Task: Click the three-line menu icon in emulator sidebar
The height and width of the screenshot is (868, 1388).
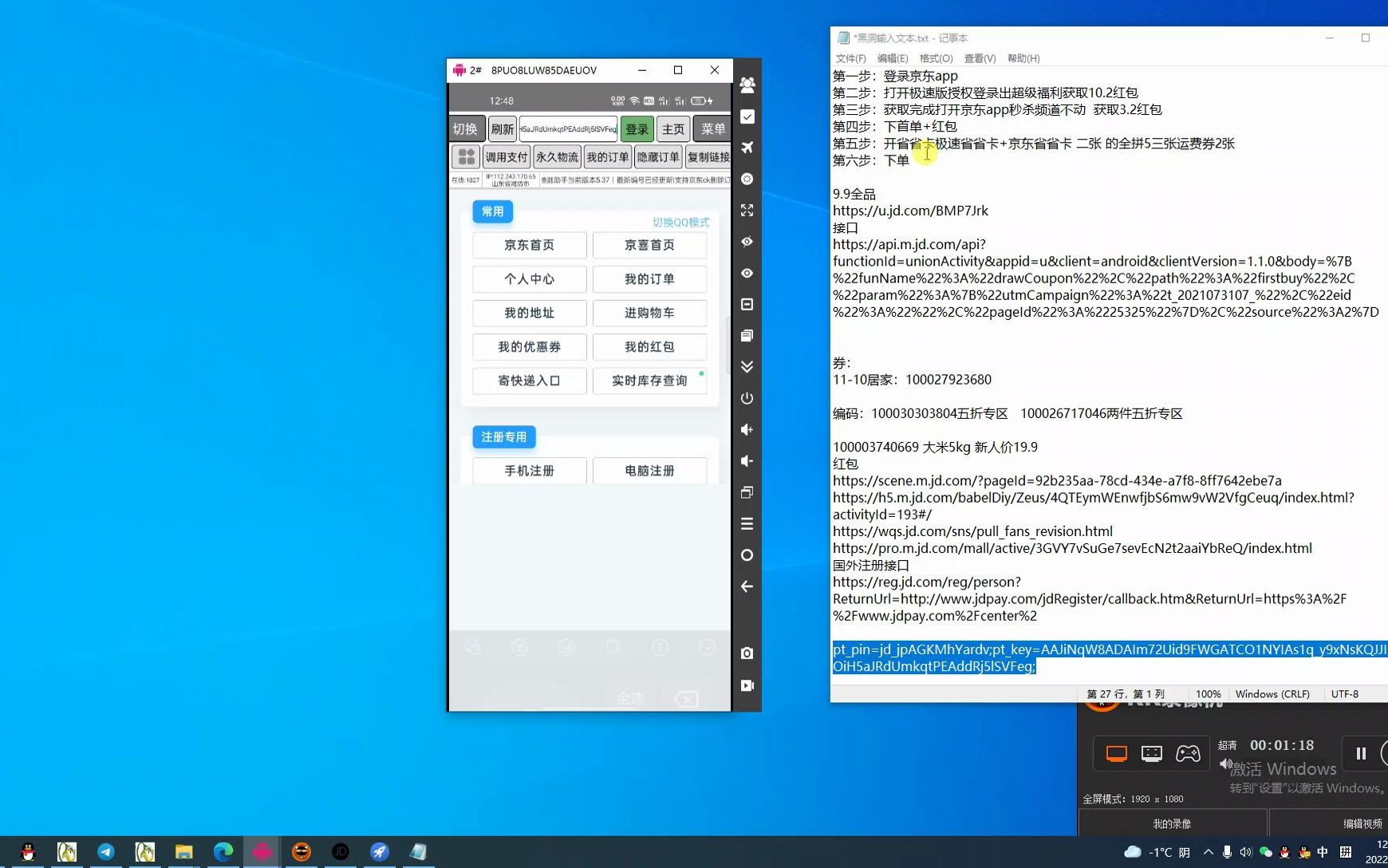Action: coord(747,523)
